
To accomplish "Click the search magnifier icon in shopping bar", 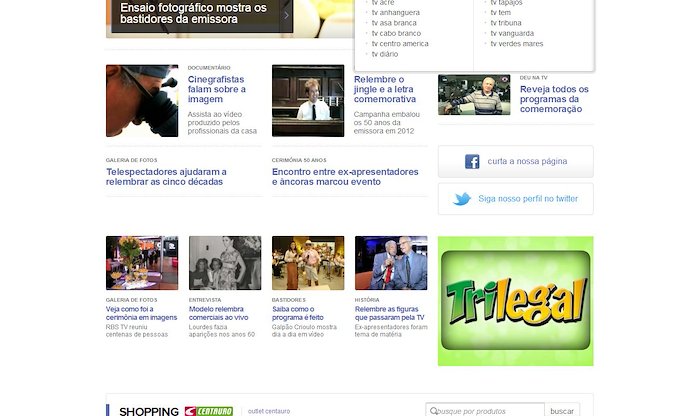I will pos(433,411).
